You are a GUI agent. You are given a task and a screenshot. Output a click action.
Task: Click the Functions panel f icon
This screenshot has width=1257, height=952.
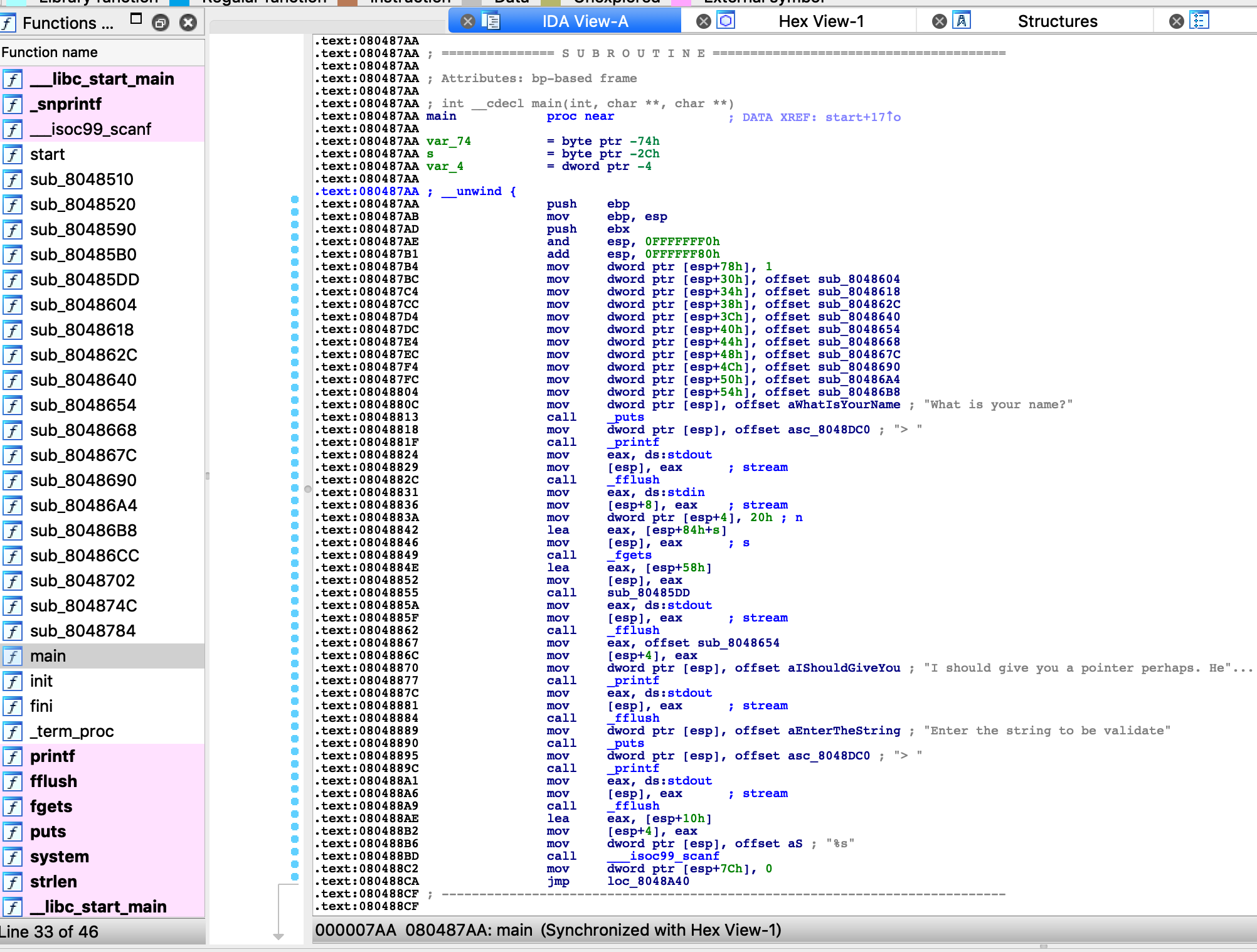coord(9,23)
